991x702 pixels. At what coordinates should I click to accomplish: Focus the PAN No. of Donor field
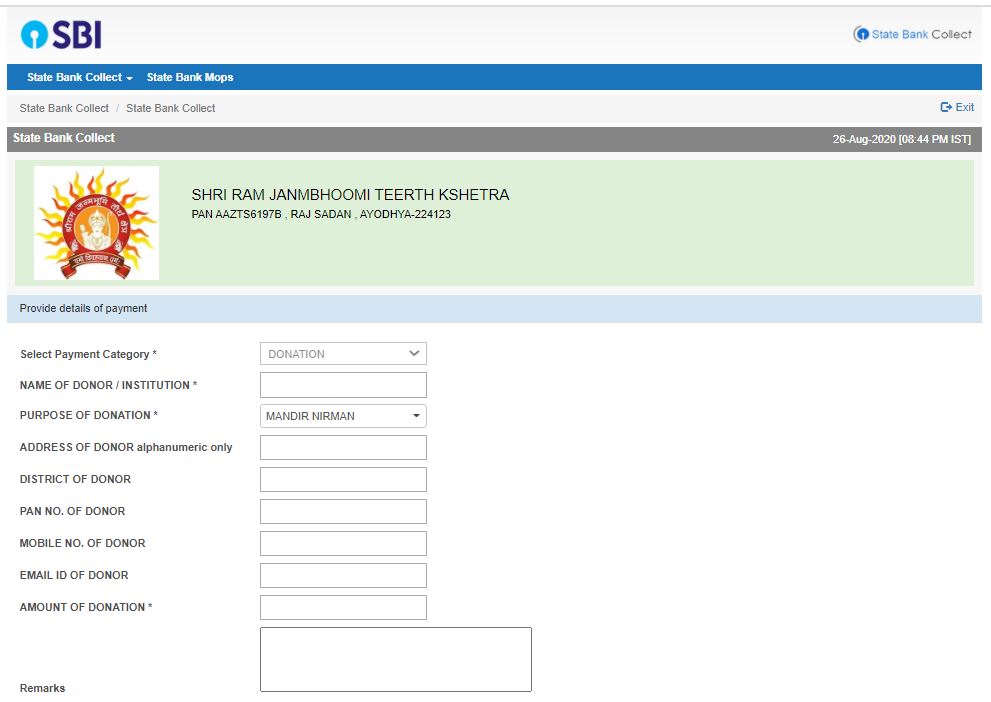coord(343,511)
